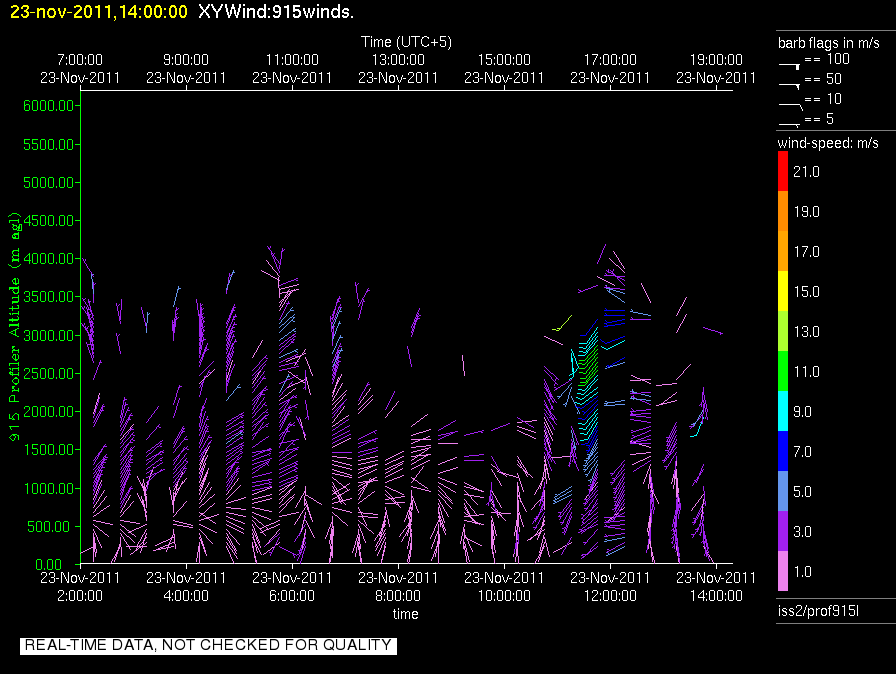The image size is (896, 674).
Task: Click the 4000.00 altitude tick label
Action: (x=49, y=259)
